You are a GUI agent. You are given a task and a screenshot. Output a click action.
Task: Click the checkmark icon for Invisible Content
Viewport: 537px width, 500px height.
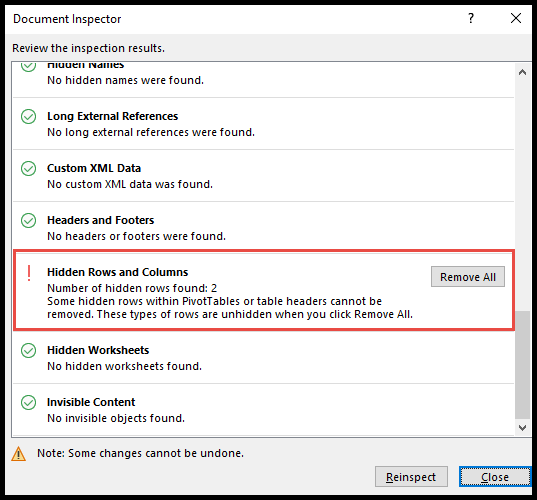[28, 403]
